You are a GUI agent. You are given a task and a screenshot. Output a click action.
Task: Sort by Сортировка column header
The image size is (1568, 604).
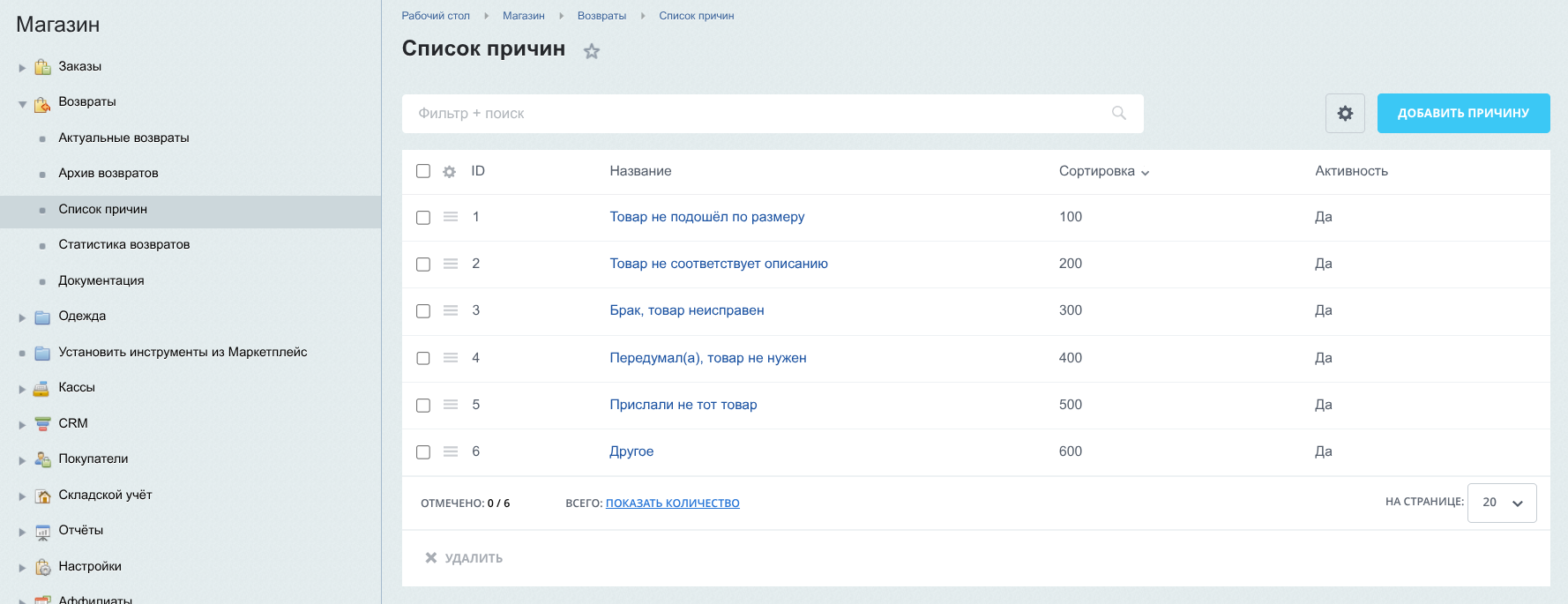(x=1104, y=171)
